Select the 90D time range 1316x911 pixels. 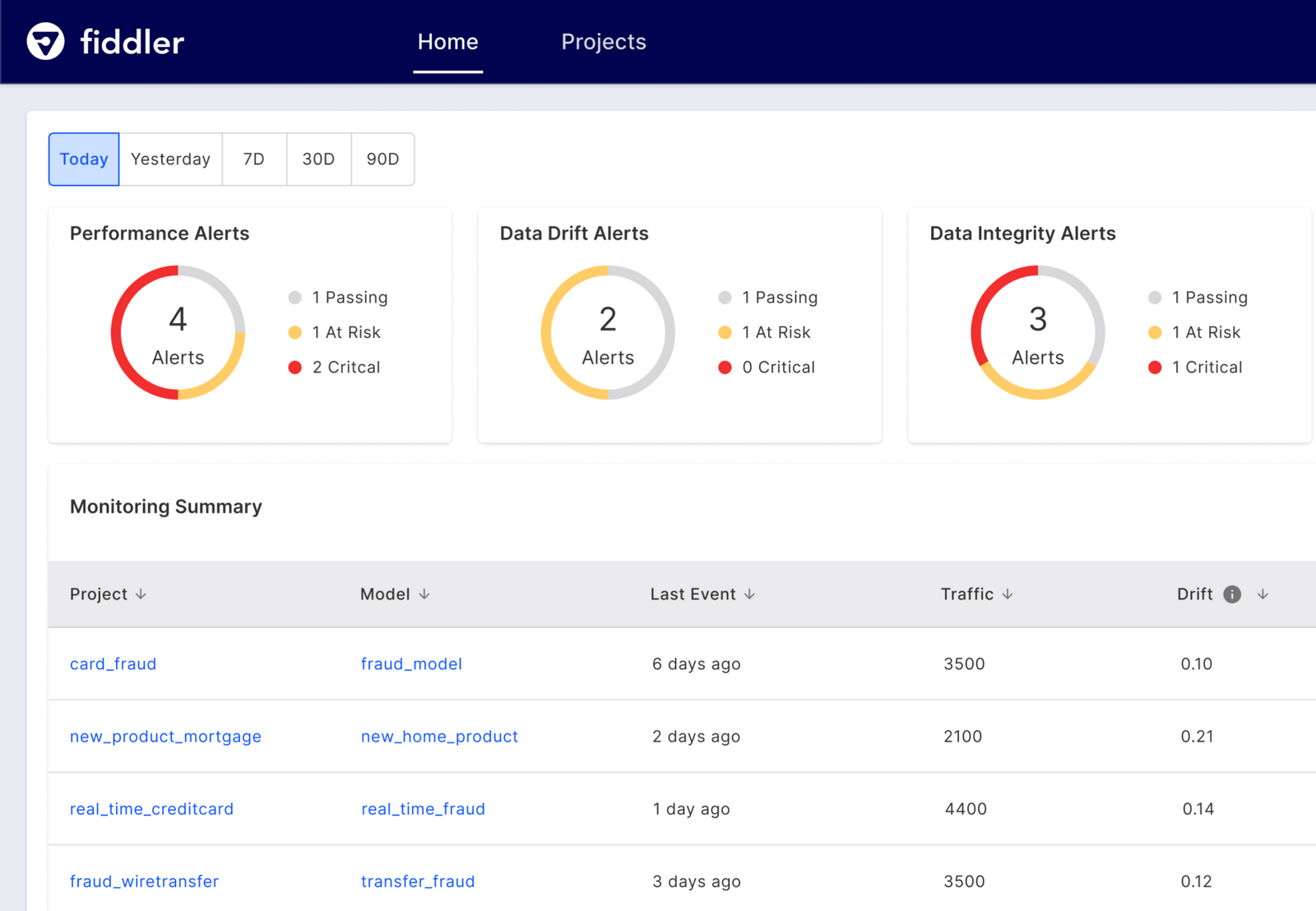pos(382,159)
